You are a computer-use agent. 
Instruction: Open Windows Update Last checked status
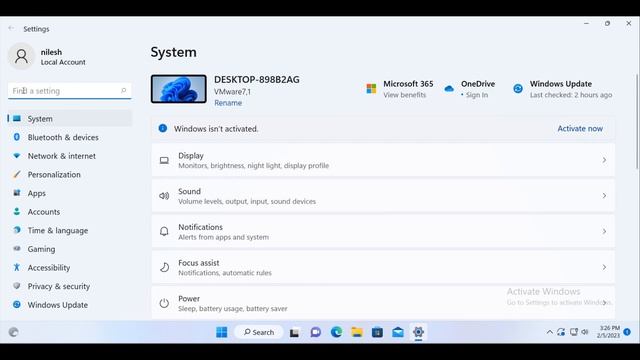[571, 95]
